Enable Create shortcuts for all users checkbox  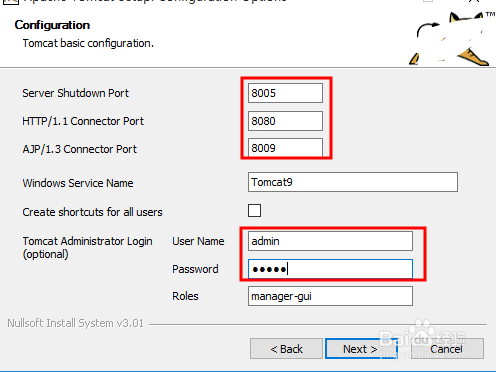coord(254,211)
